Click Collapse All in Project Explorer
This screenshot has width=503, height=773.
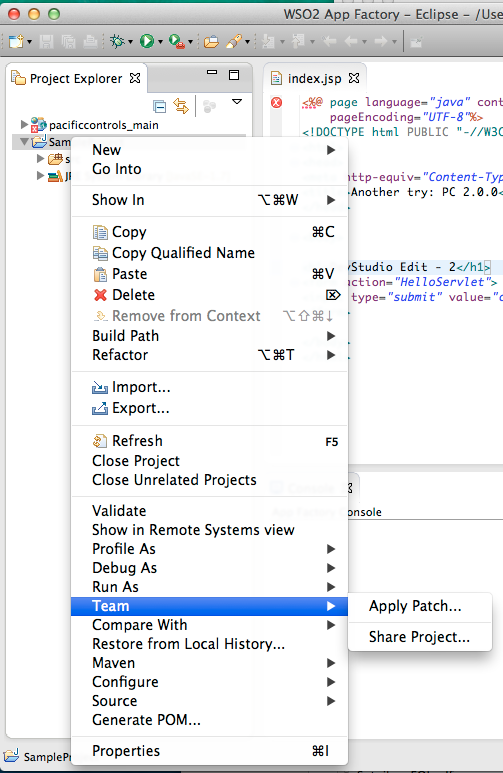click(159, 106)
